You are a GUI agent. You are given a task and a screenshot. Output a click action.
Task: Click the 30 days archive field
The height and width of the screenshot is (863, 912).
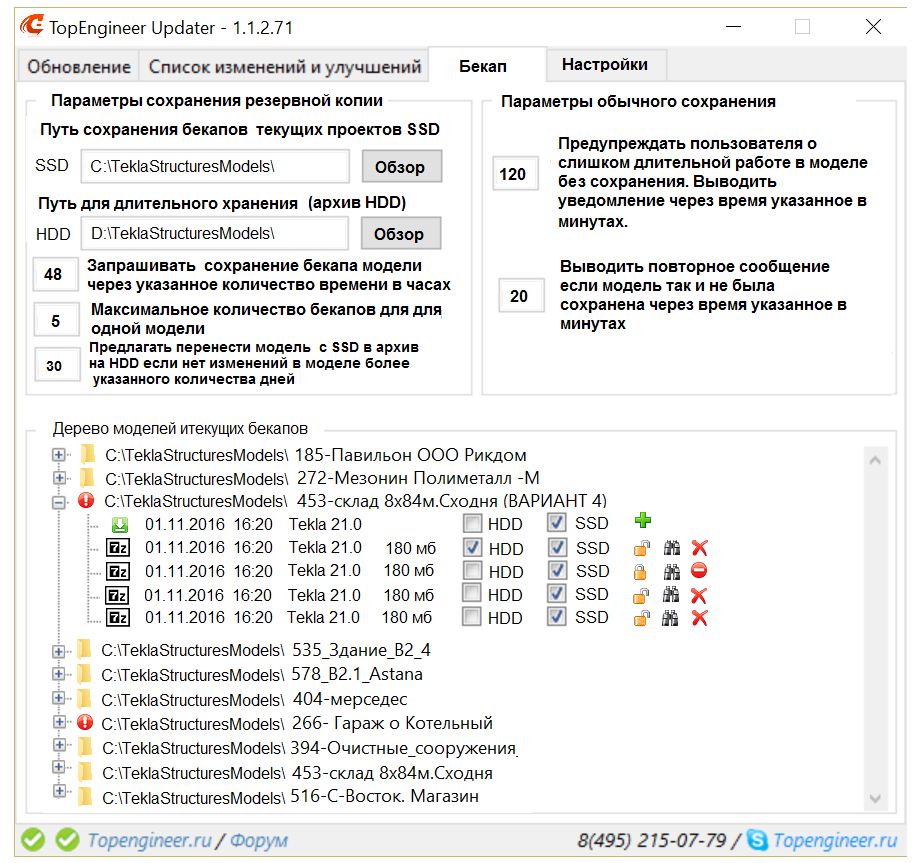click(57, 365)
